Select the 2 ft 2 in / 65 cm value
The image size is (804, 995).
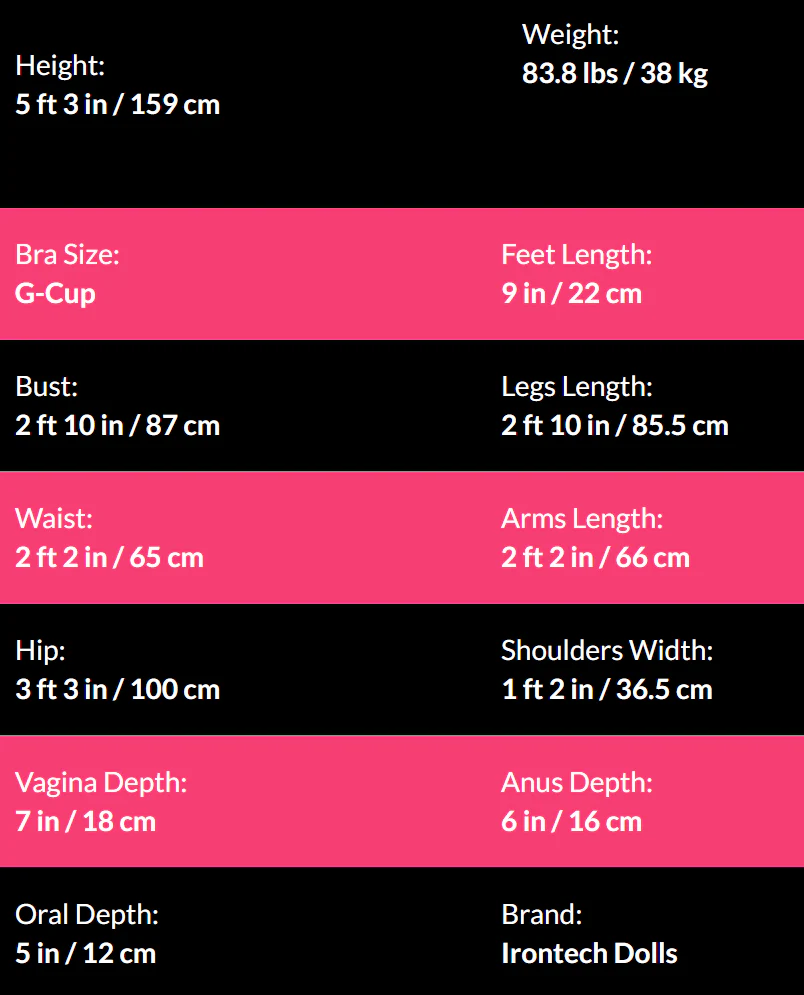tap(109, 558)
